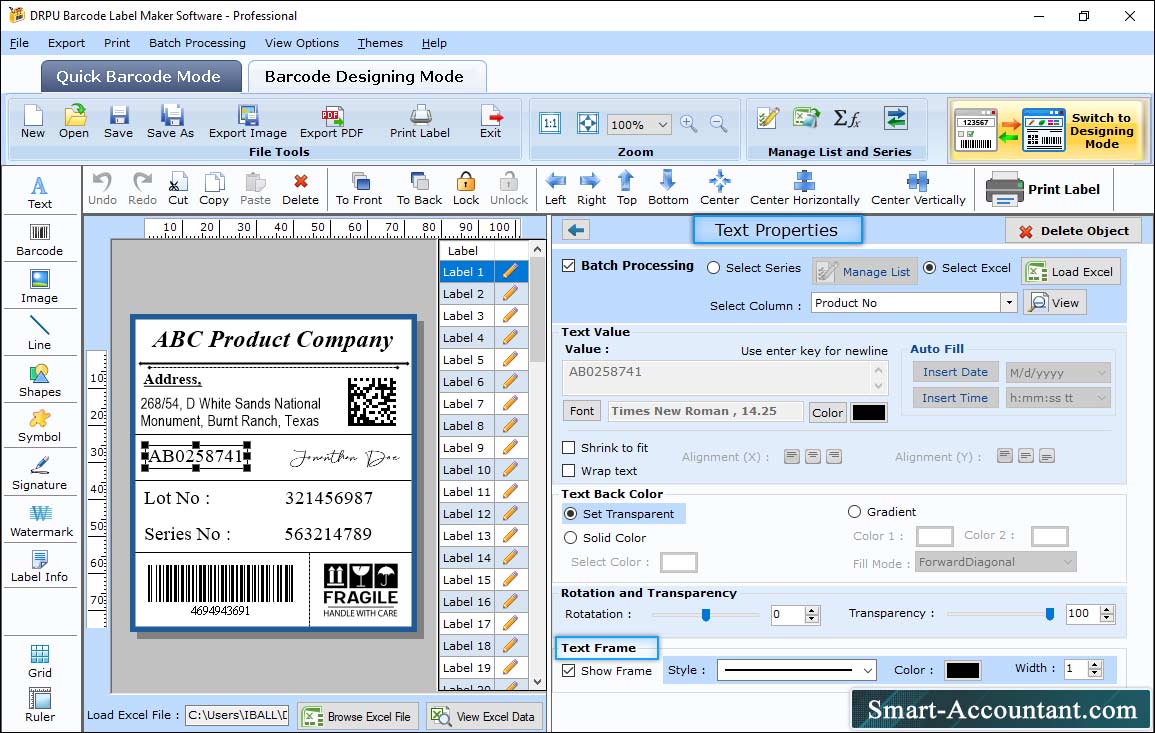Click the Save As icon
The height and width of the screenshot is (733, 1155).
[170, 122]
